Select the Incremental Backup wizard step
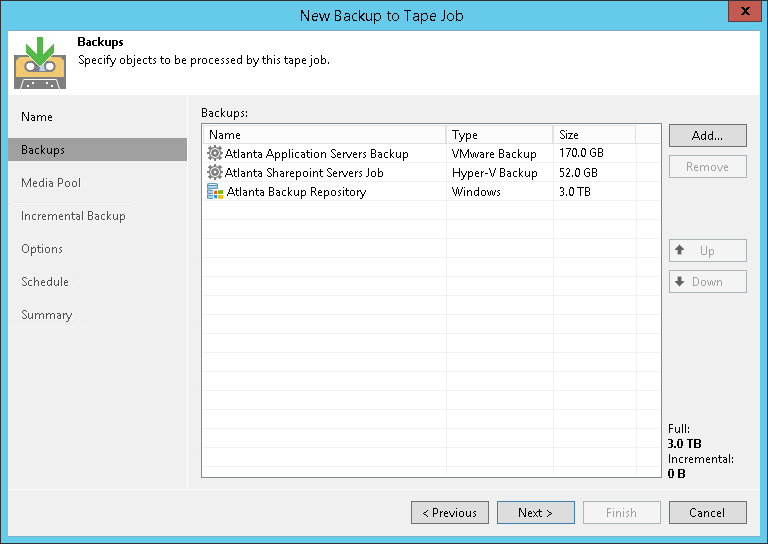The image size is (768, 544). 73,216
